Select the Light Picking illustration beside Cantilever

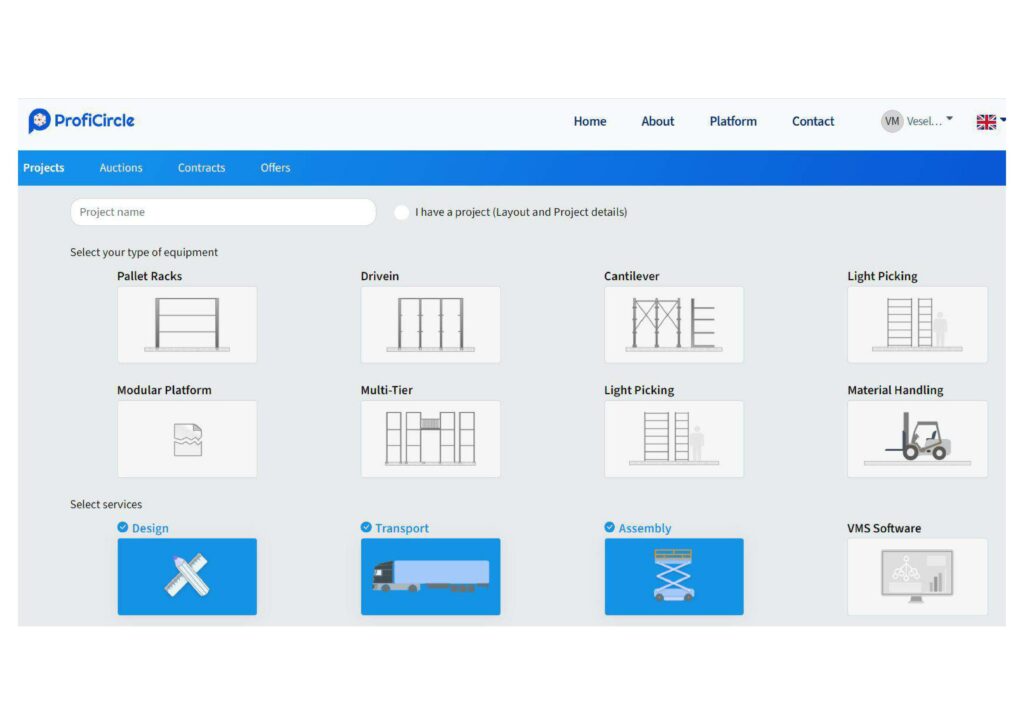[x=918, y=324]
